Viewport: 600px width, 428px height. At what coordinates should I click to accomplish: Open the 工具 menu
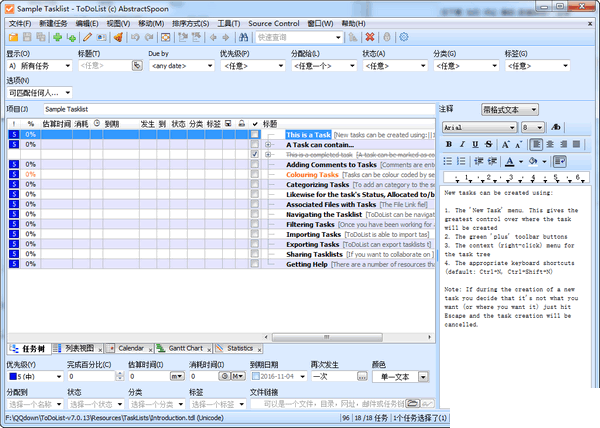[228, 24]
